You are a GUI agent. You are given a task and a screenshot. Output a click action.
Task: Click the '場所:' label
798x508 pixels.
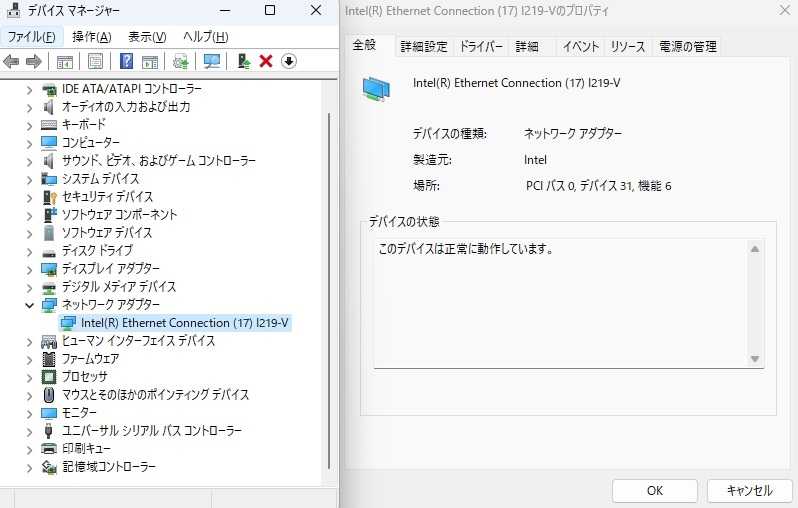tap(426, 186)
